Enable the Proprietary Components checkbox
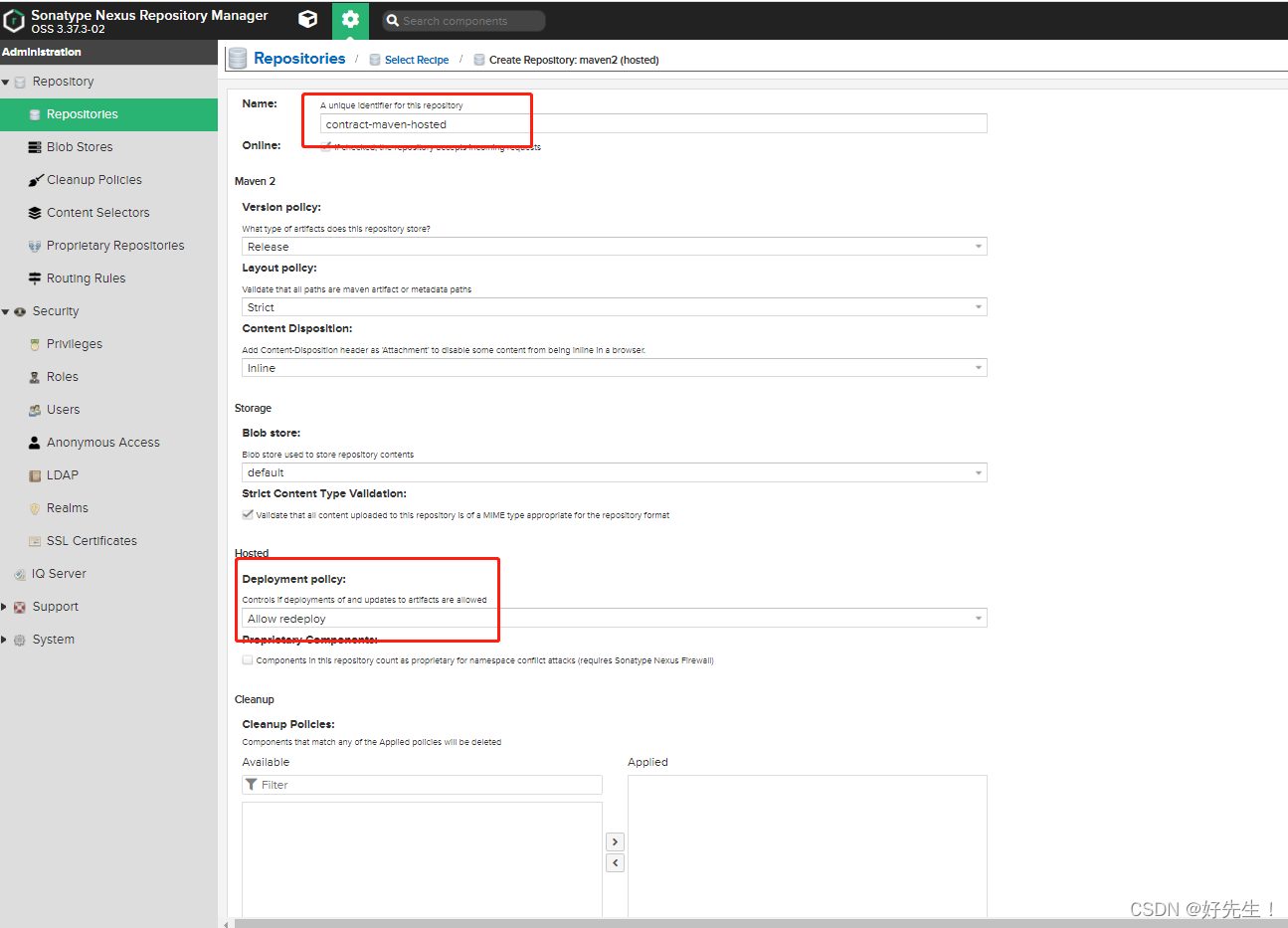This screenshot has width=1288, height=928. point(248,660)
